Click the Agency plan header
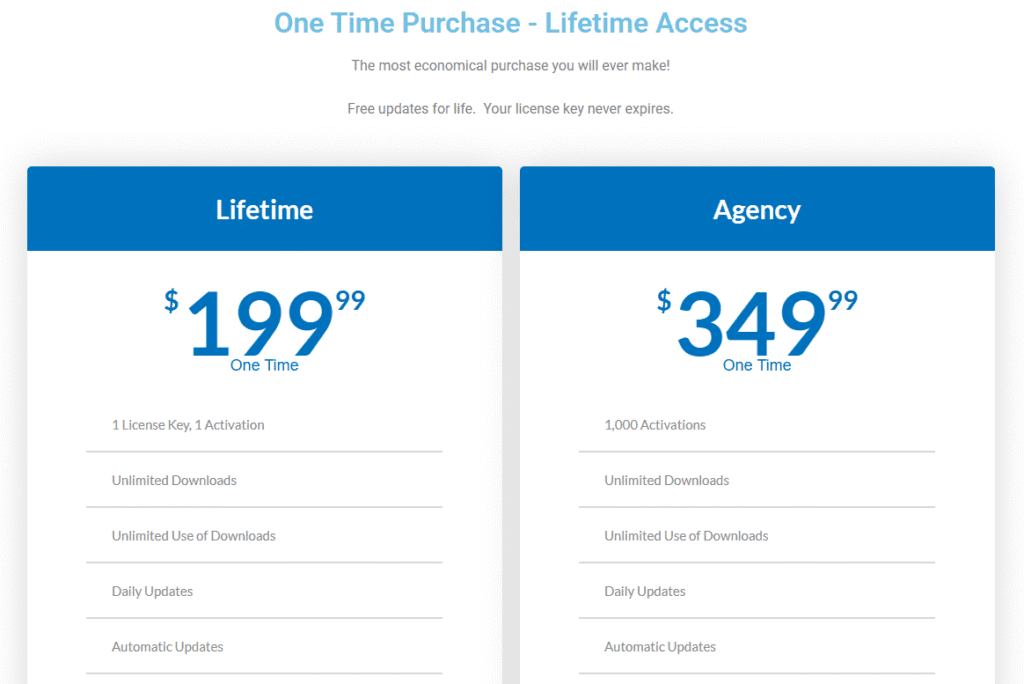The width and height of the screenshot is (1024, 684). pyautogui.click(x=757, y=208)
